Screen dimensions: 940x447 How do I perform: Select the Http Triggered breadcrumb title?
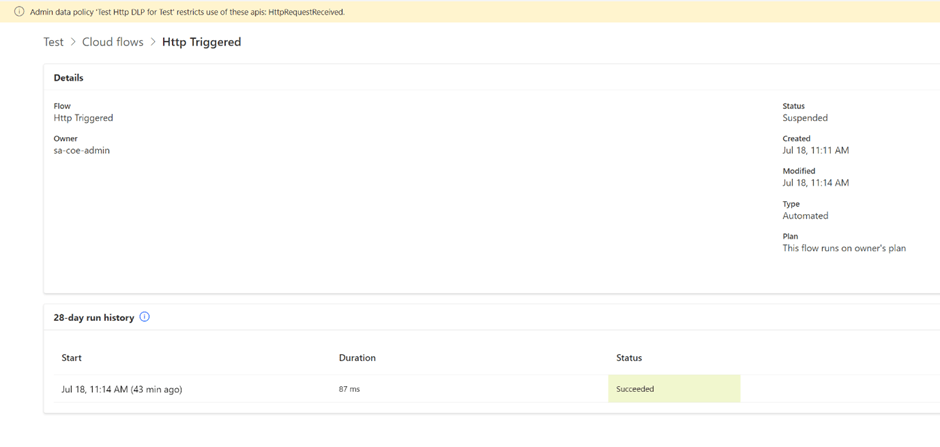201,42
